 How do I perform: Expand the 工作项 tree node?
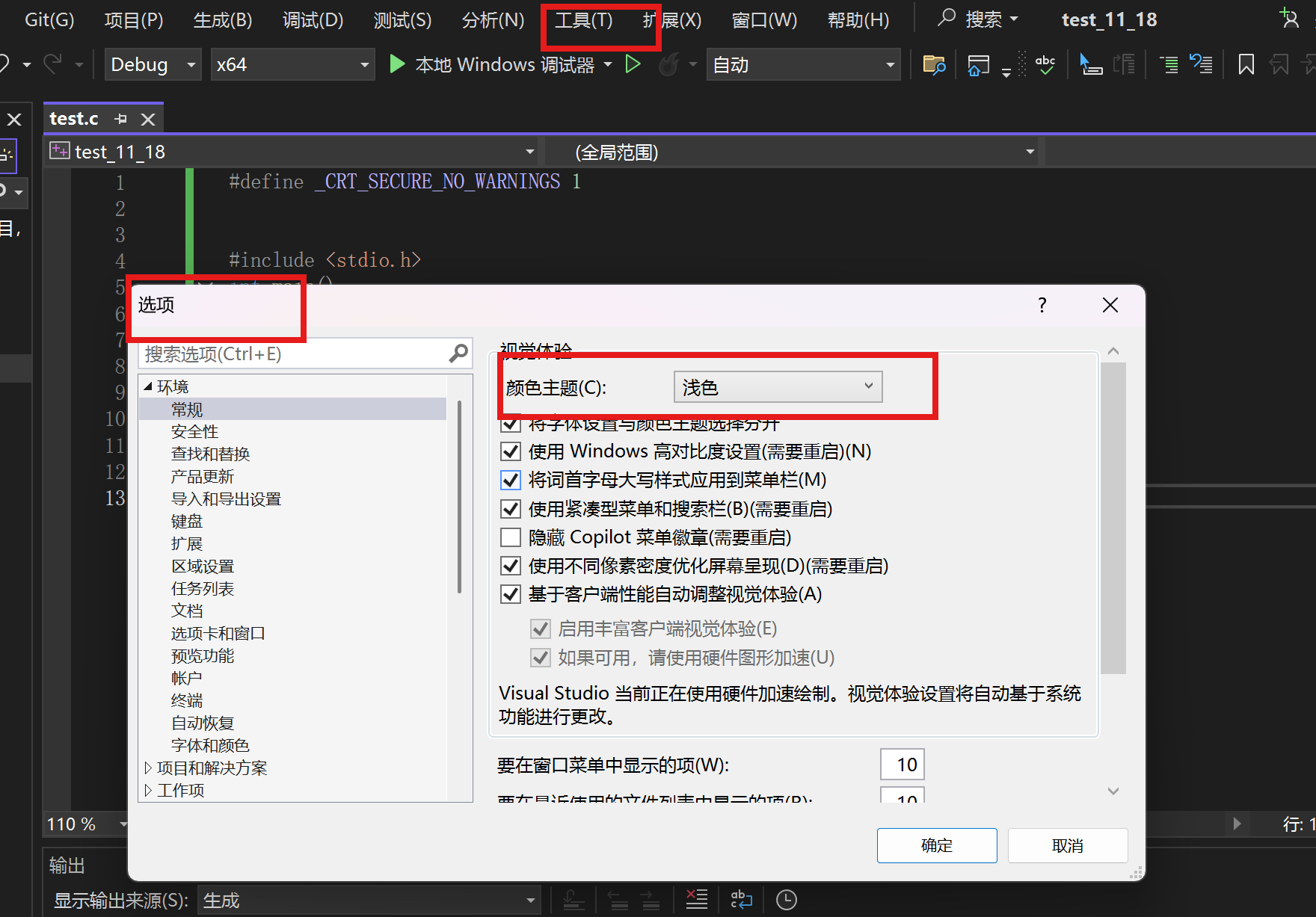[148, 790]
